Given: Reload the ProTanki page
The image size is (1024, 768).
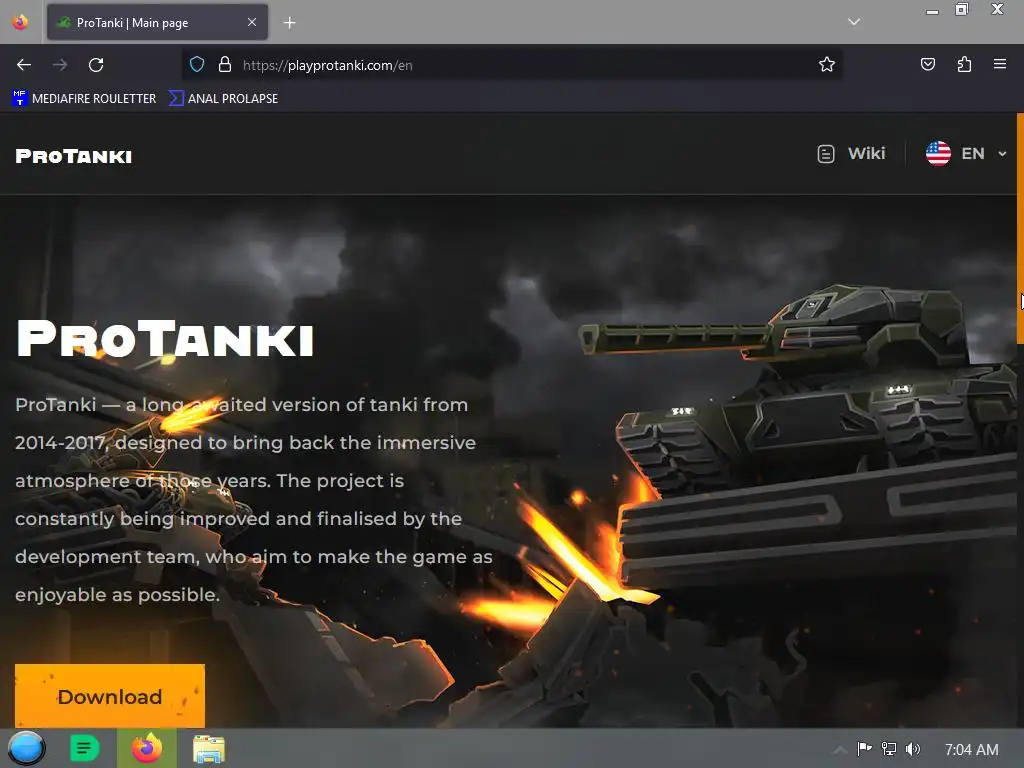Looking at the screenshot, I should point(96,65).
